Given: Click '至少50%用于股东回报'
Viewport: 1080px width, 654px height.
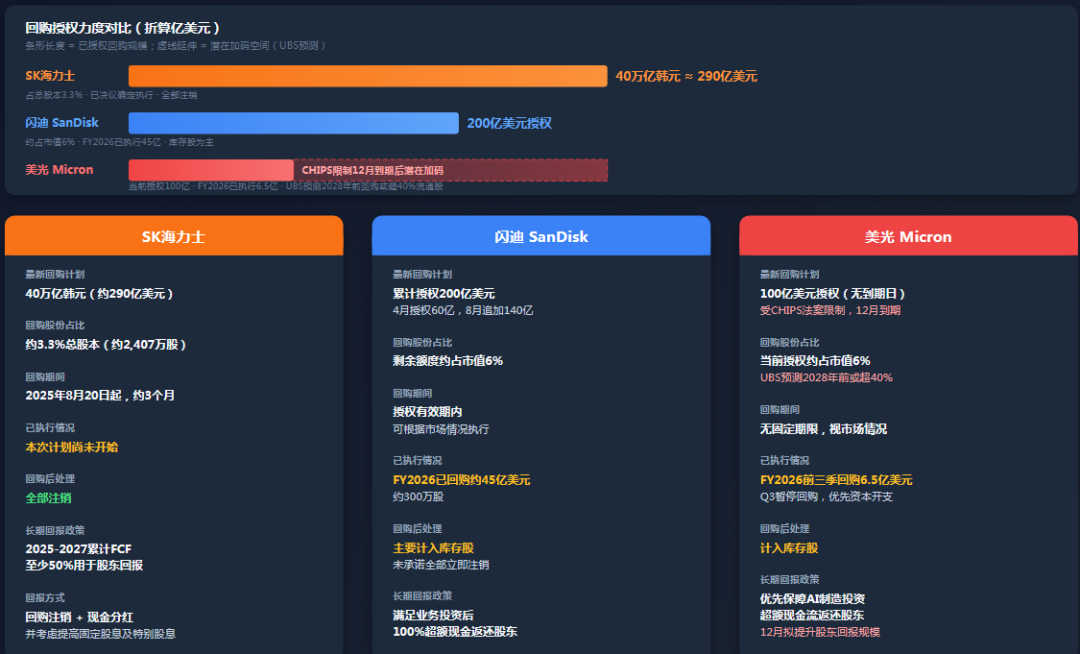Looking at the screenshot, I should click(x=84, y=565).
